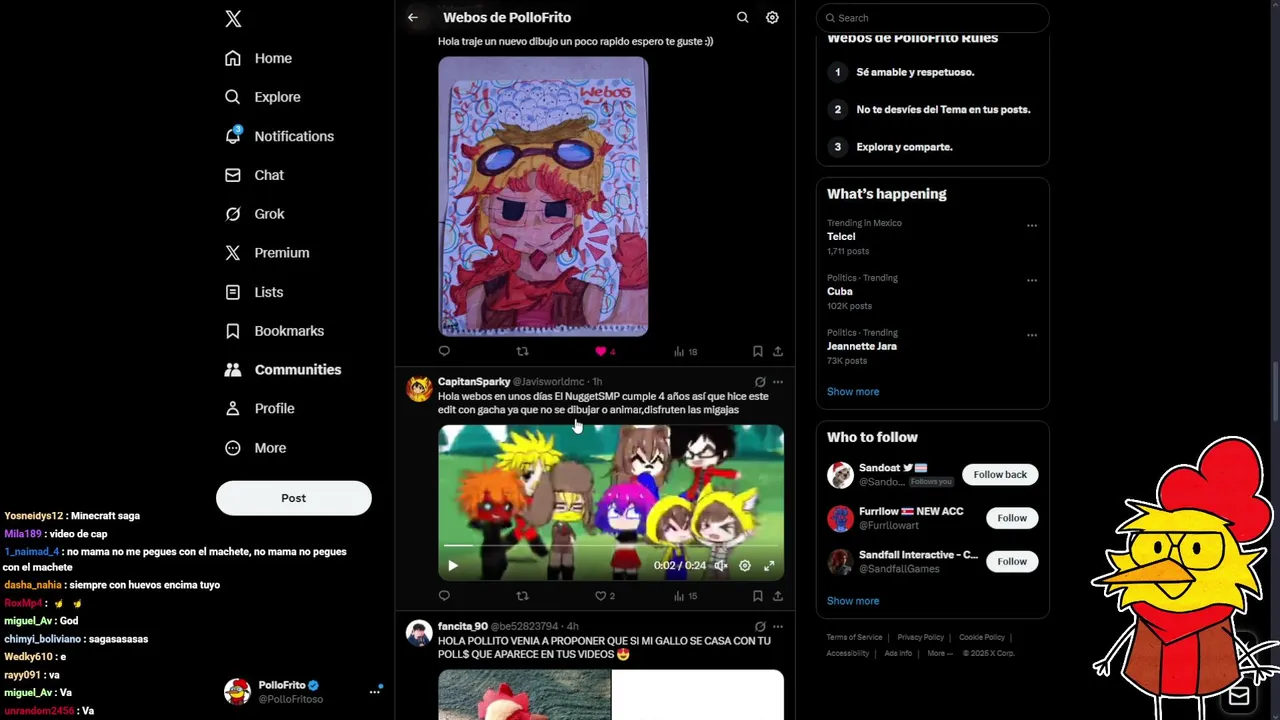Share the drawing post via share icon
Screen dimensions: 1280x720
pyautogui.click(x=778, y=351)
